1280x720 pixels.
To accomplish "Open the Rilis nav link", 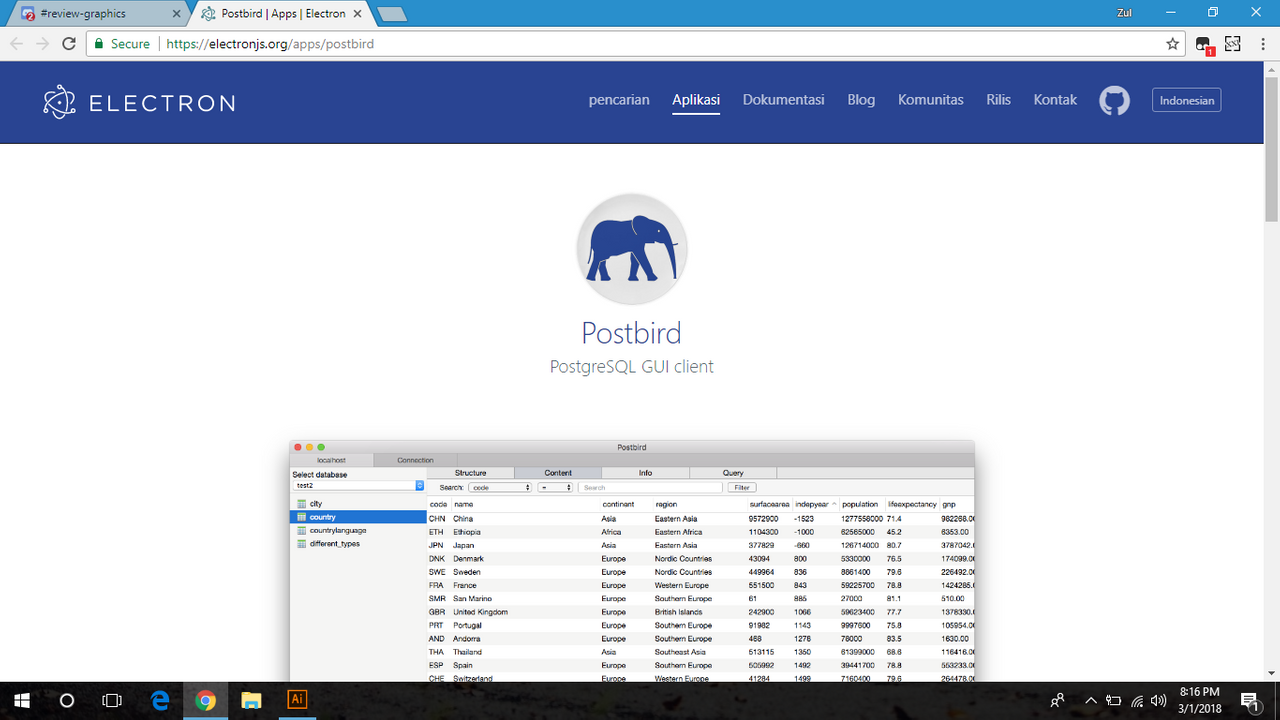I will (x=999, y=100).
